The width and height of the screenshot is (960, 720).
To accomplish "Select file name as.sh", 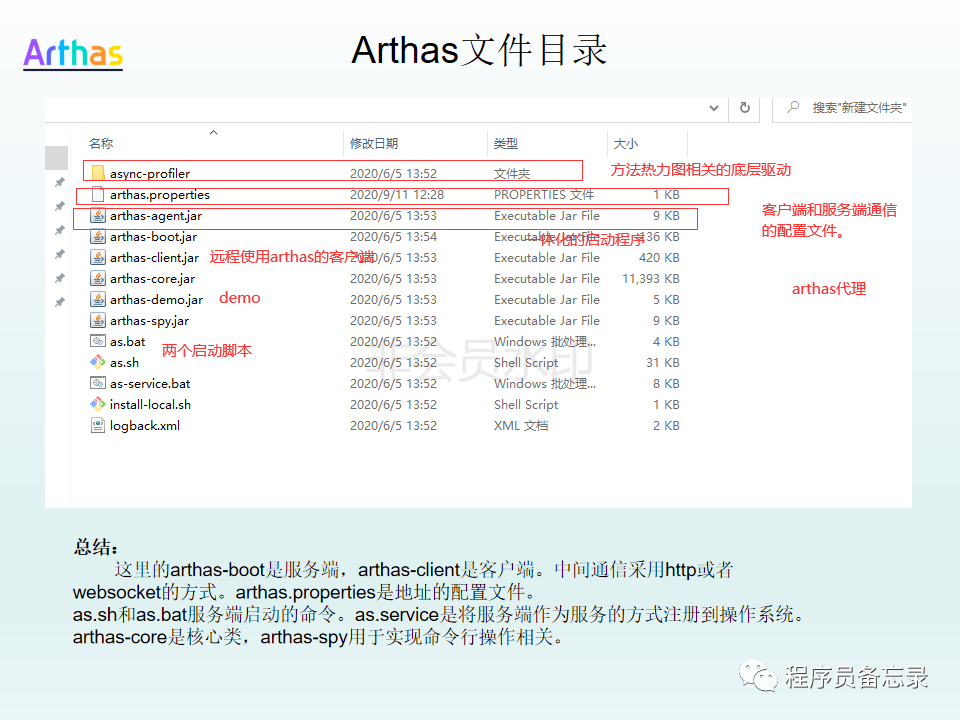I will [124, 362].
